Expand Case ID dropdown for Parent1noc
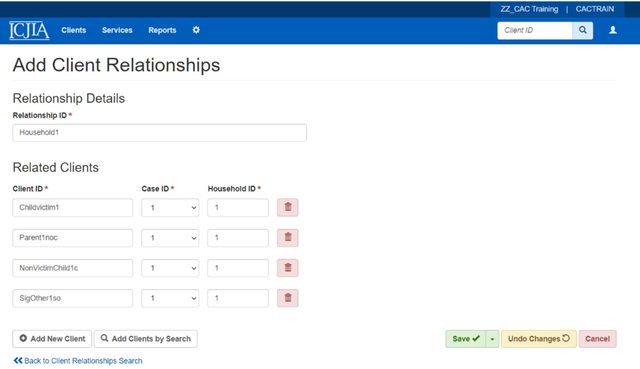The width and height of the screenshot is (640, 369). click(x=170, y=238)
